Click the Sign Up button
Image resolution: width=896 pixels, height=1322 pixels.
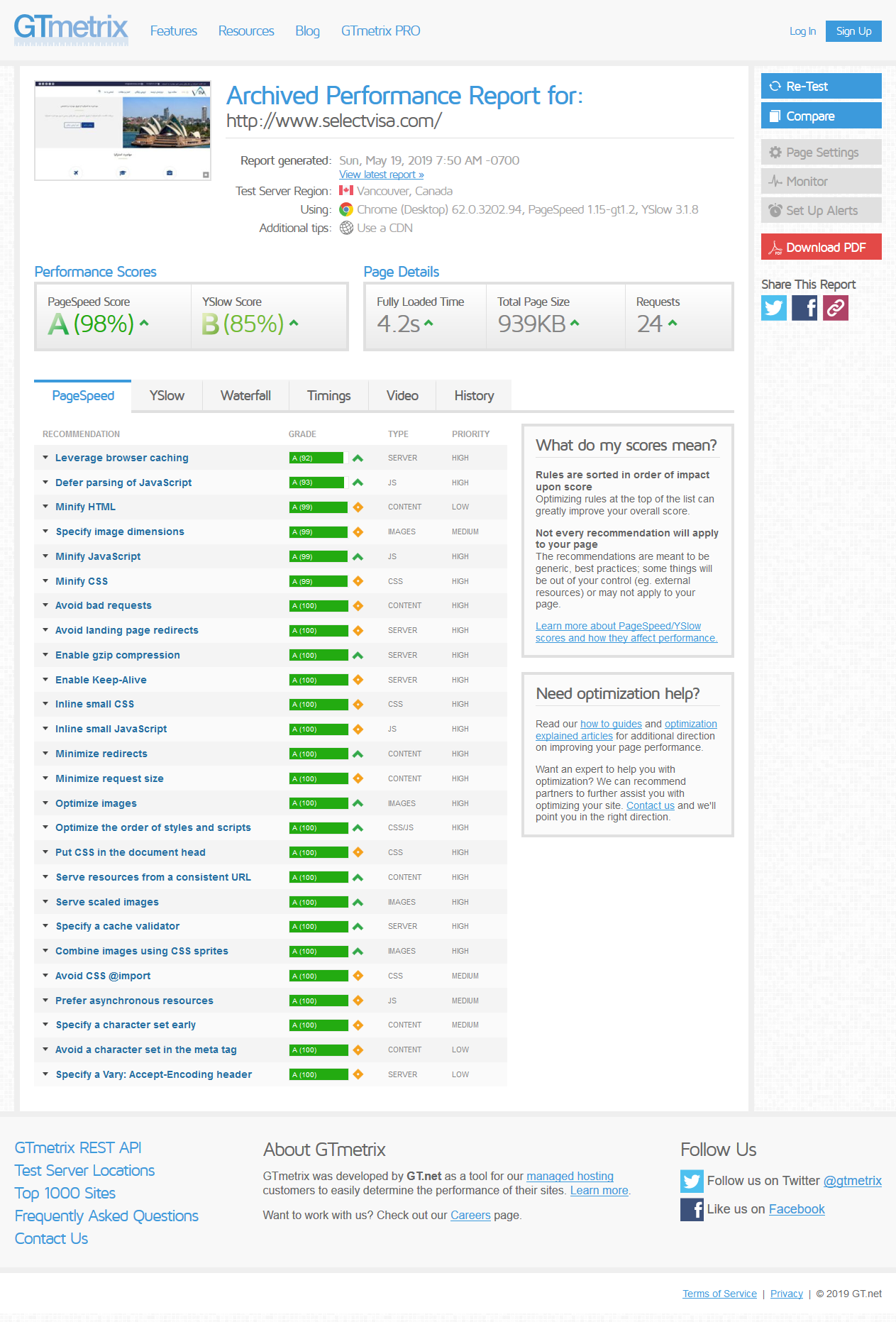tap(853, 31)
